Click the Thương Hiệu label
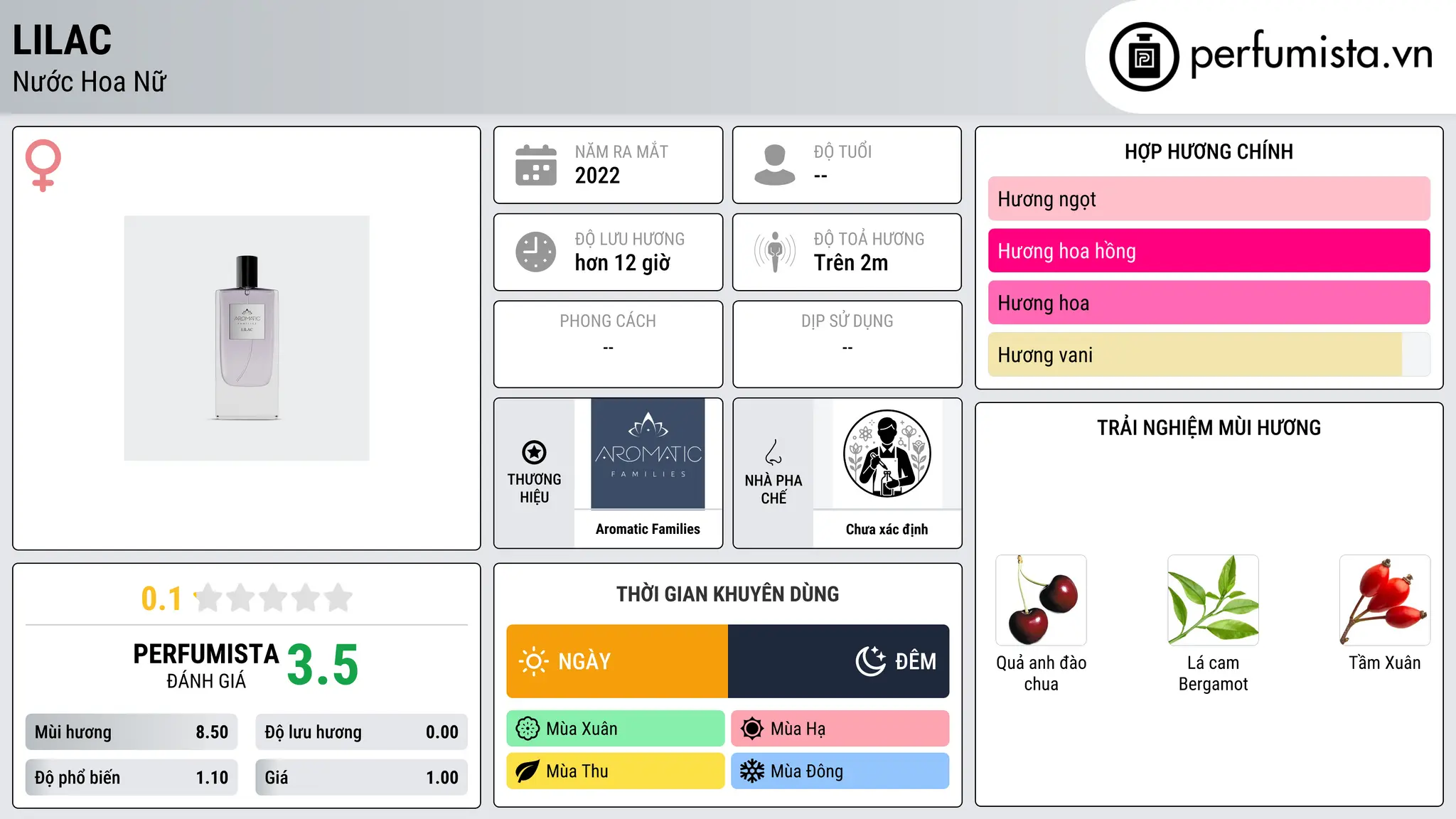The width and height of the screenshot is (1456, 819). tap(534, 488)
